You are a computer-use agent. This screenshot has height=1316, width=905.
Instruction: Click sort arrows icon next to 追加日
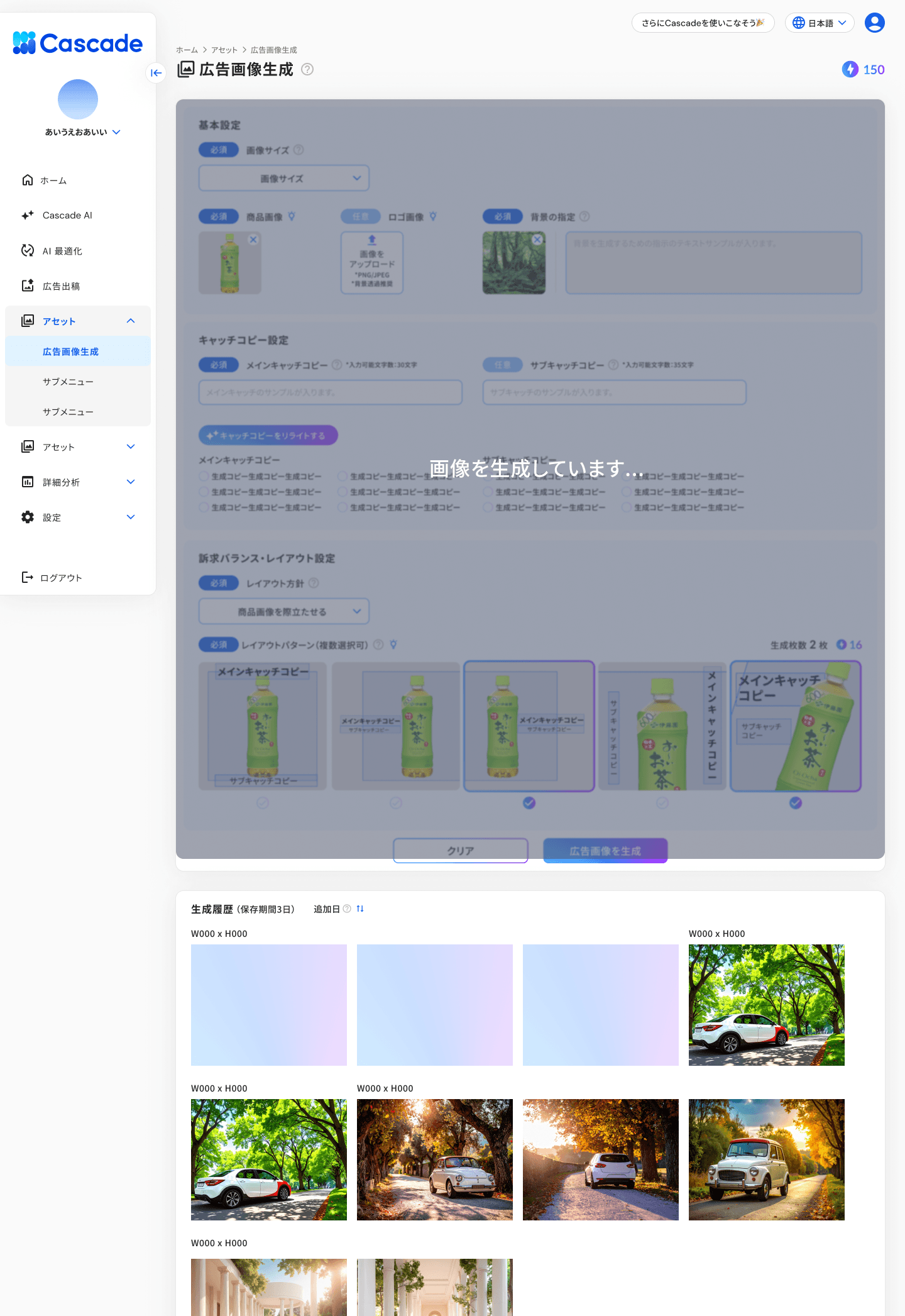click(x=360, y=909)
